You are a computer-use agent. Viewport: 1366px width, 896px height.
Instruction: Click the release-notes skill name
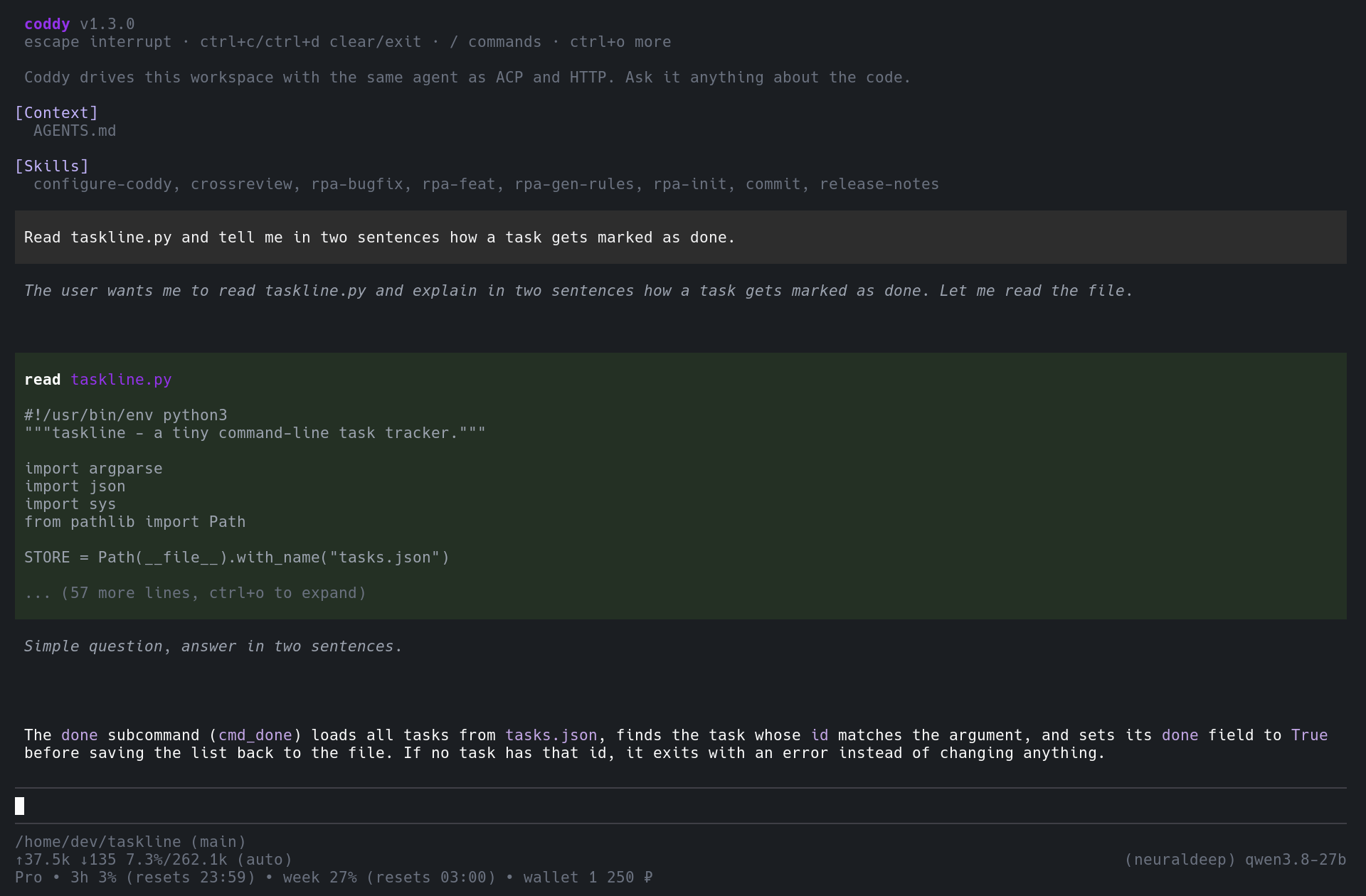(x=879, y=184)
